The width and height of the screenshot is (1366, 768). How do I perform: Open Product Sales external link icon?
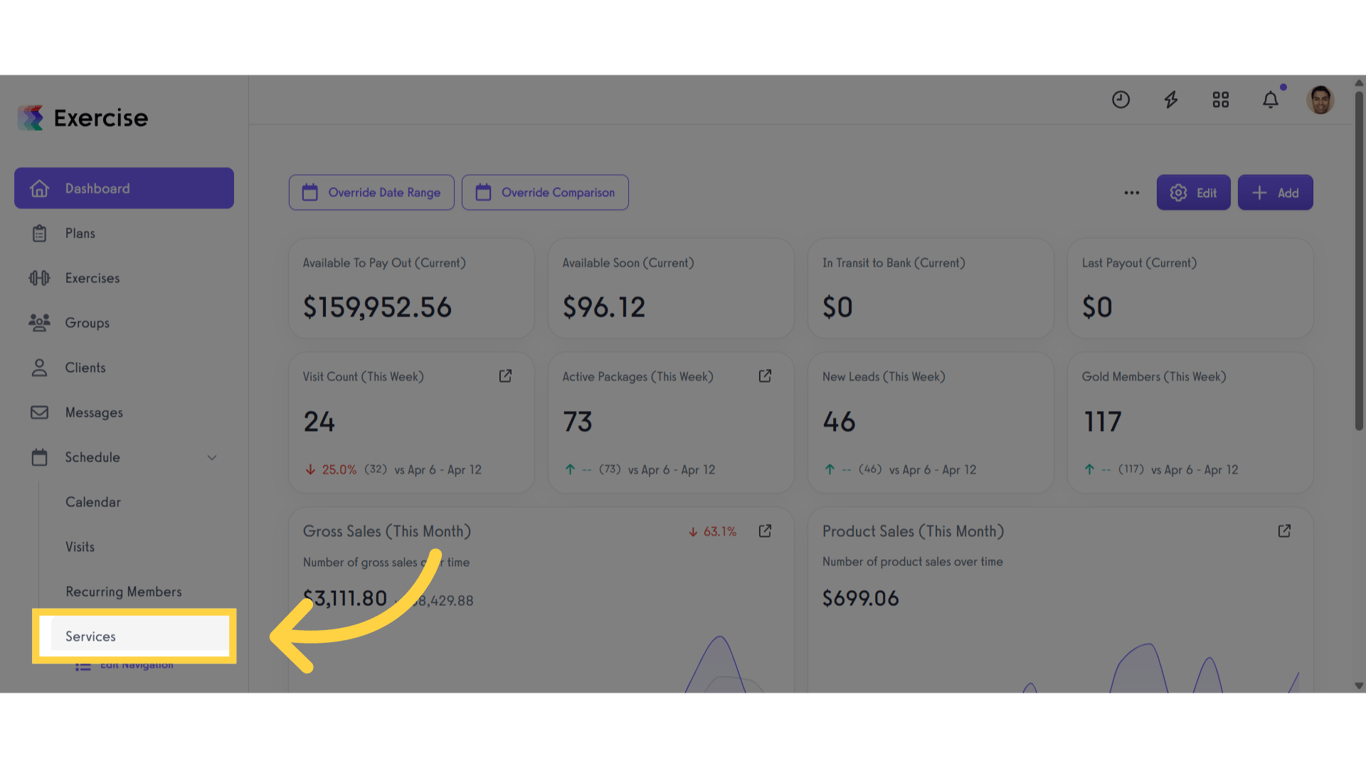point(1284,531)
